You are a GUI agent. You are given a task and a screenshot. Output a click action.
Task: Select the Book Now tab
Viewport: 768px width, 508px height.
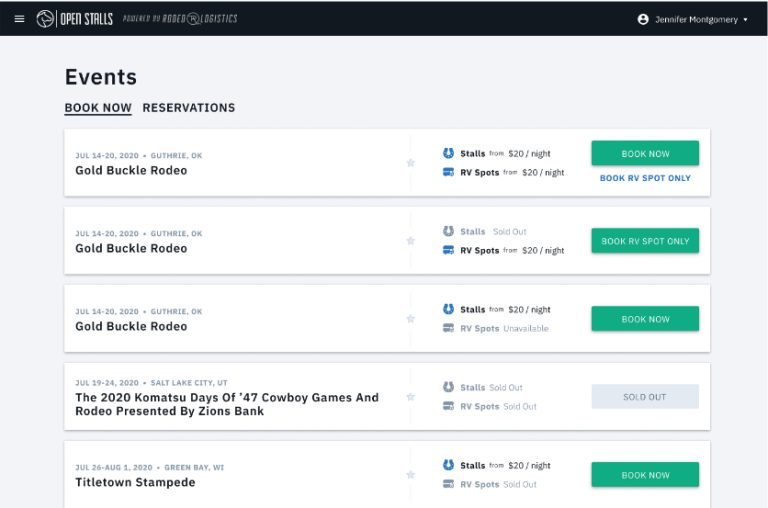98,108
